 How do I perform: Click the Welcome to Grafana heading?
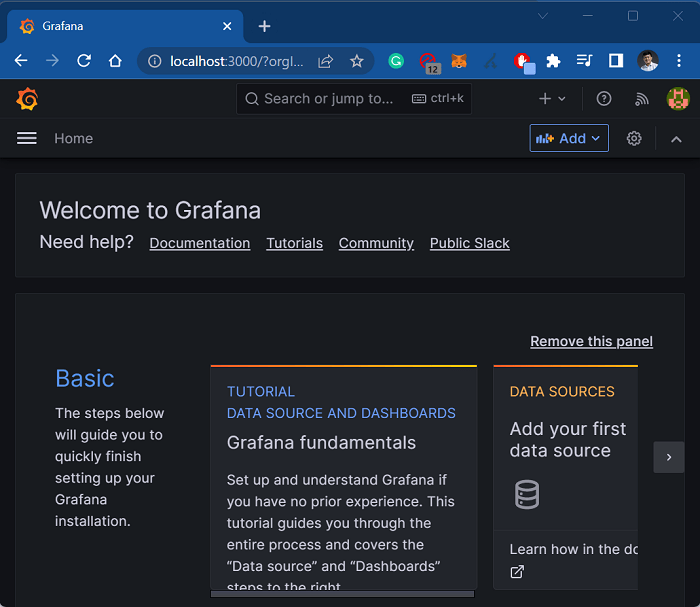tap(150, 210)
